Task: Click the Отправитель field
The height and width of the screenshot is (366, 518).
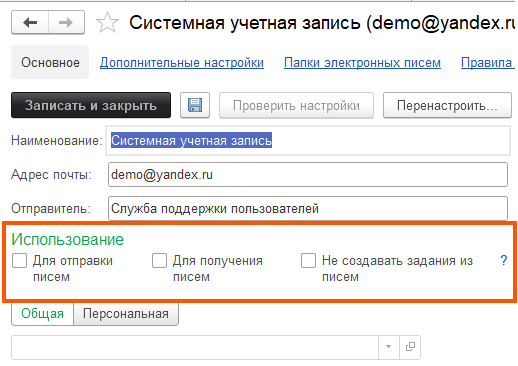Action: (308, 208)
